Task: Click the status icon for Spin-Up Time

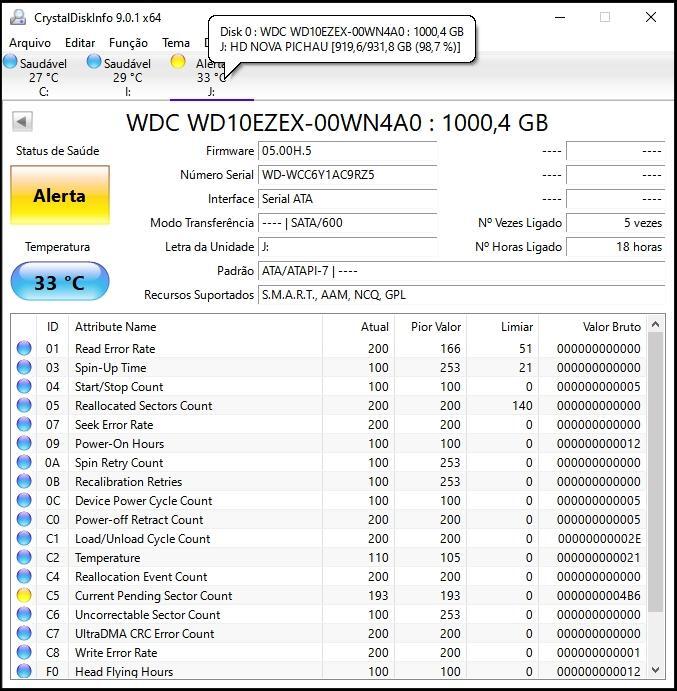Action: [x=24, y=367]
